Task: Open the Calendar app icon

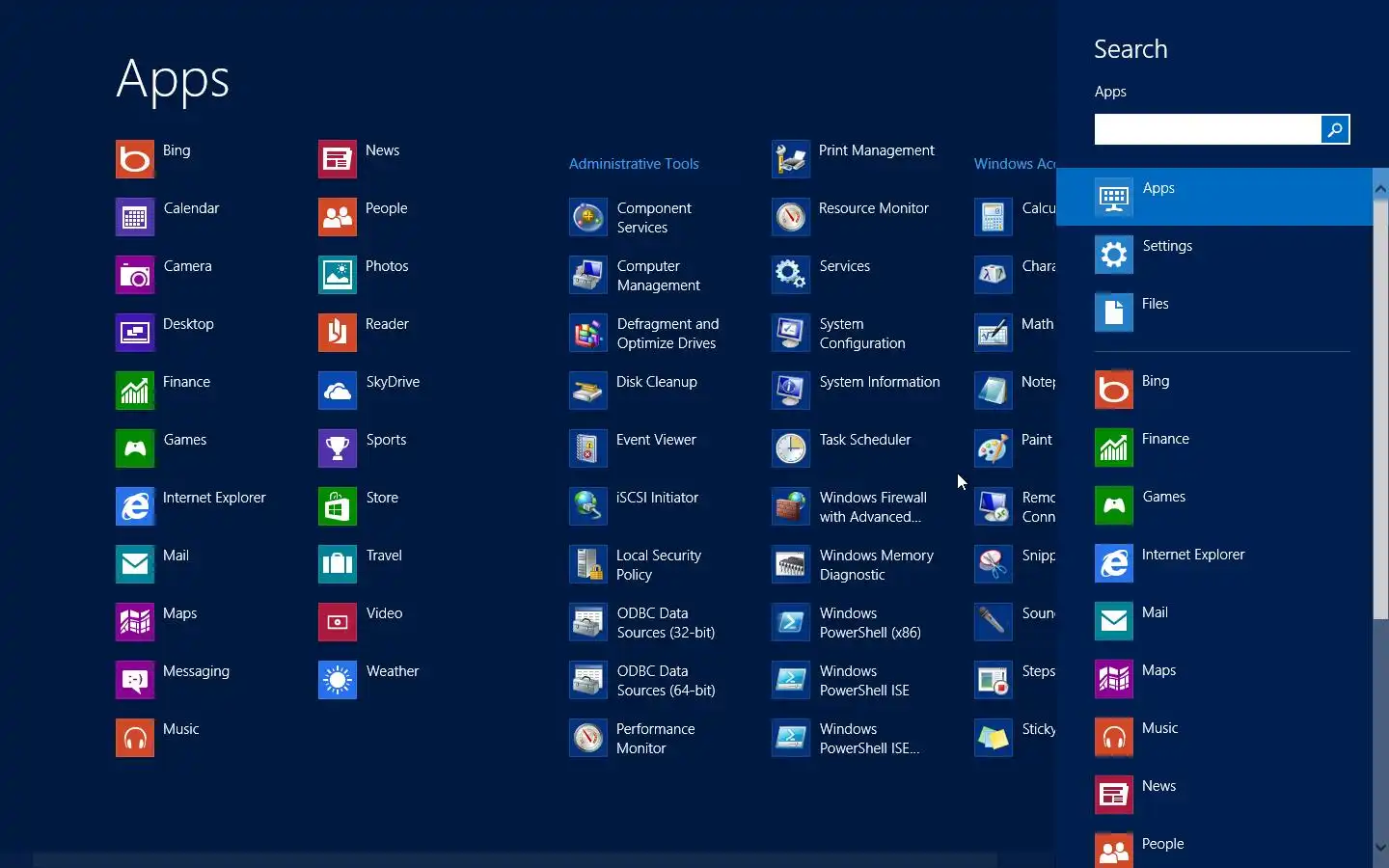Action: (x=135, y=217)
